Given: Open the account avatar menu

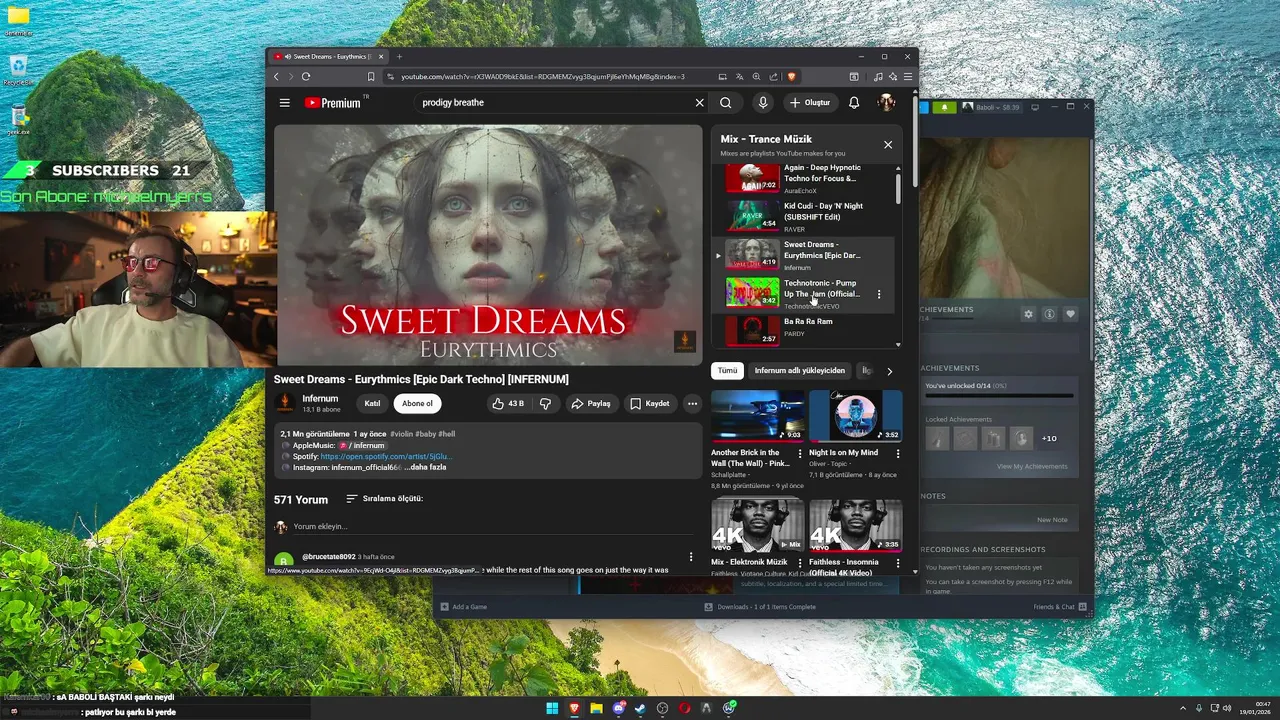Looking at the screenshot, I should coord(886,102).
